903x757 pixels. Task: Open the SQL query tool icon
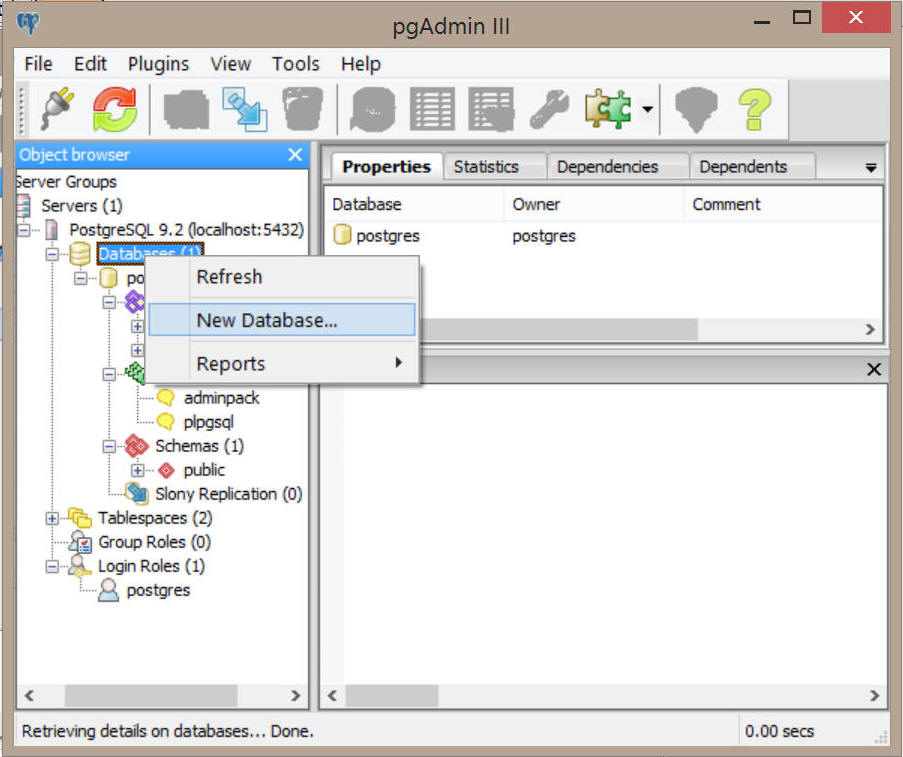click(372, 108)
